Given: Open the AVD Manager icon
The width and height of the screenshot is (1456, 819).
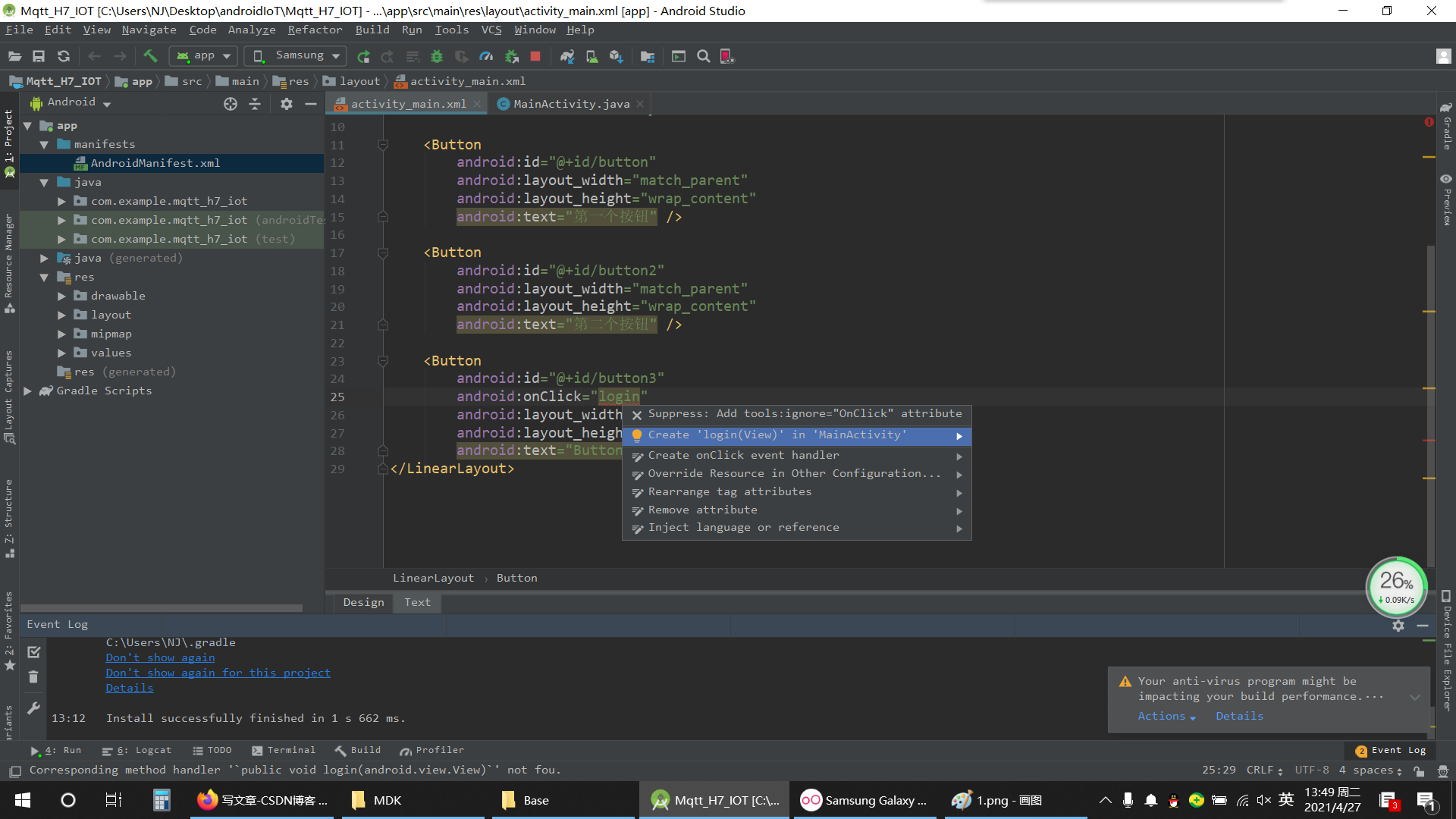Looking at the screenshot, I should [x=591, y=56].
